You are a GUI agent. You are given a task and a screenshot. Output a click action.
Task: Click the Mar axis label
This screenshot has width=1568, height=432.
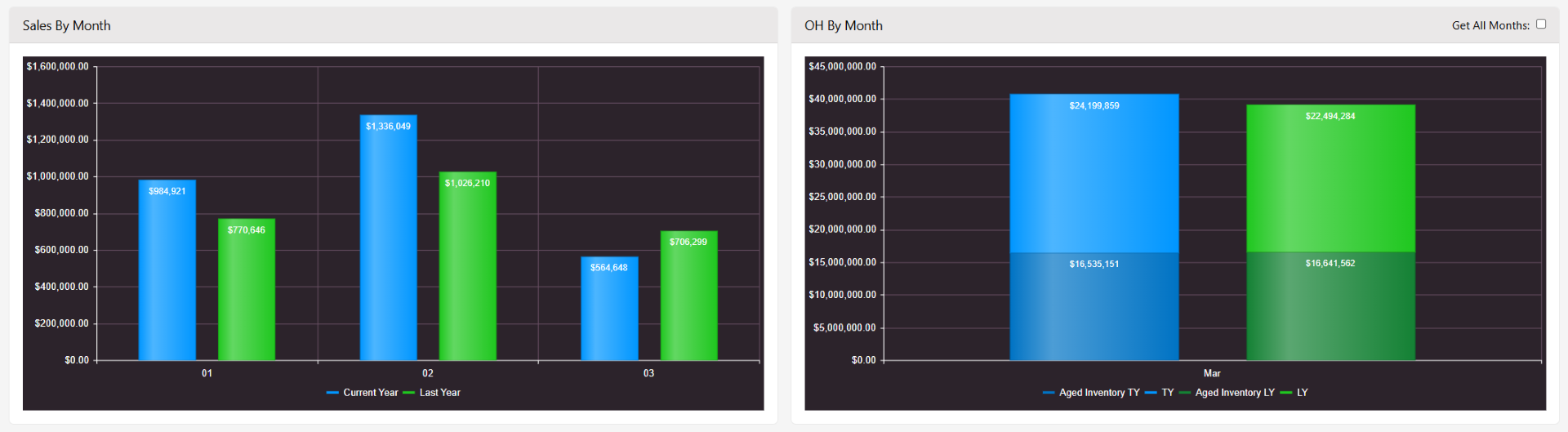(x=1212, y=373)
